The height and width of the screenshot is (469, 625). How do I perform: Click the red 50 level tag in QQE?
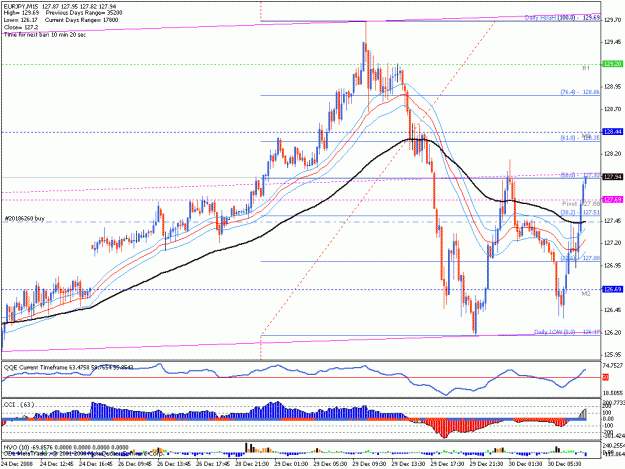tap(605, 377)
